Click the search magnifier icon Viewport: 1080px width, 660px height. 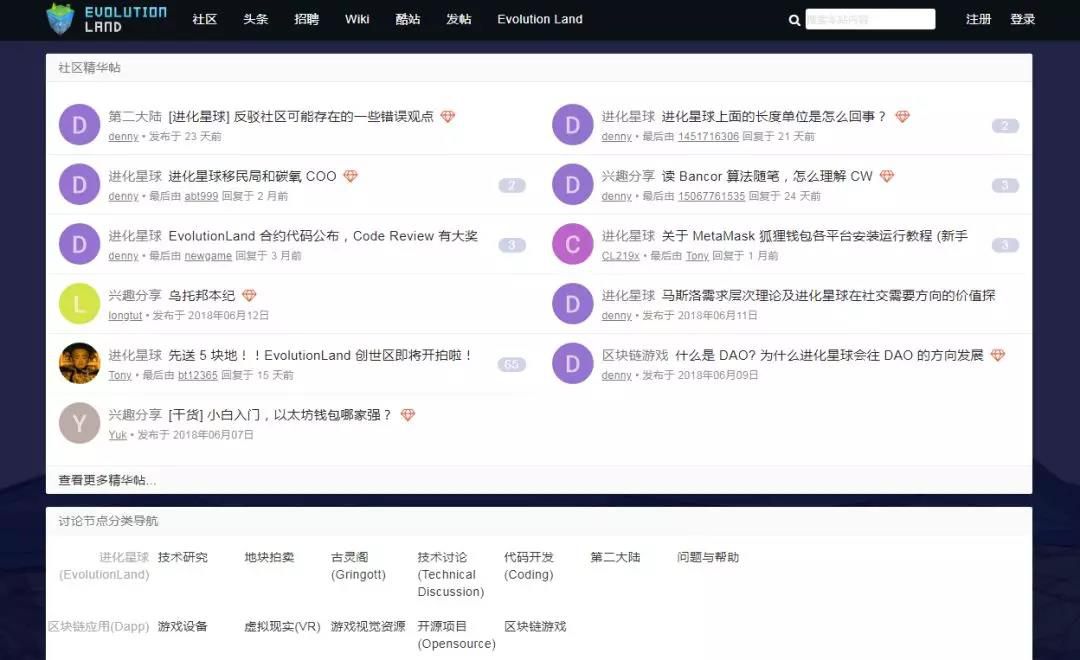(794, 20)
